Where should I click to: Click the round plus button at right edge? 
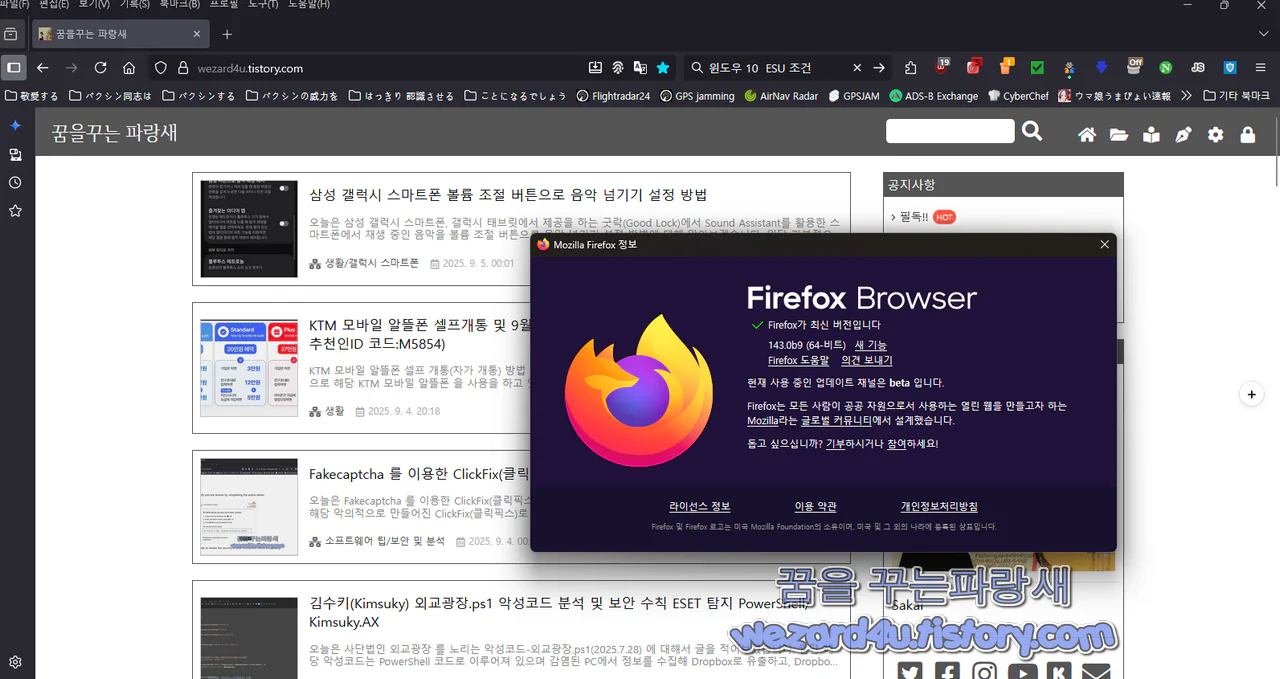[x=1252, y=394]
